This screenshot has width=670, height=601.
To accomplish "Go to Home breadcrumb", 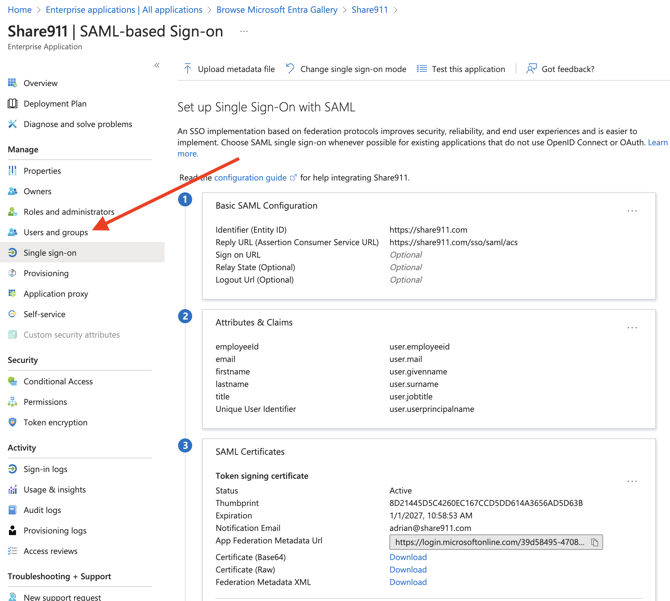I will 20,9.
